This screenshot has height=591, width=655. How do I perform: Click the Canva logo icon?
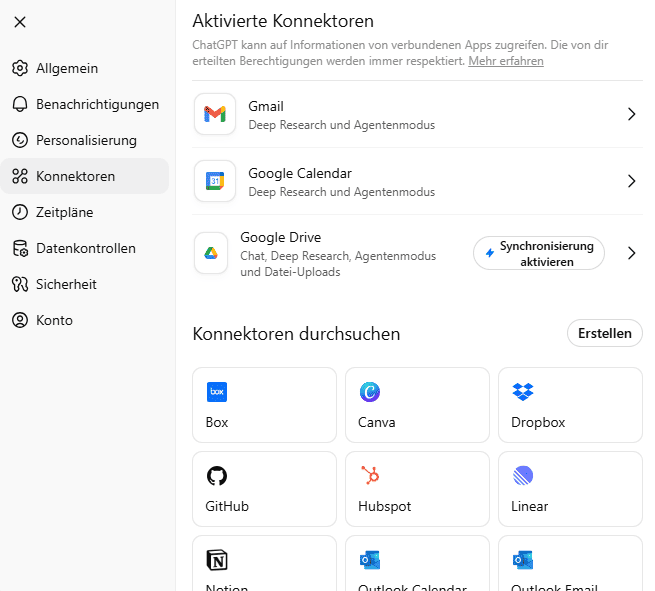click(x=370, y=392)
